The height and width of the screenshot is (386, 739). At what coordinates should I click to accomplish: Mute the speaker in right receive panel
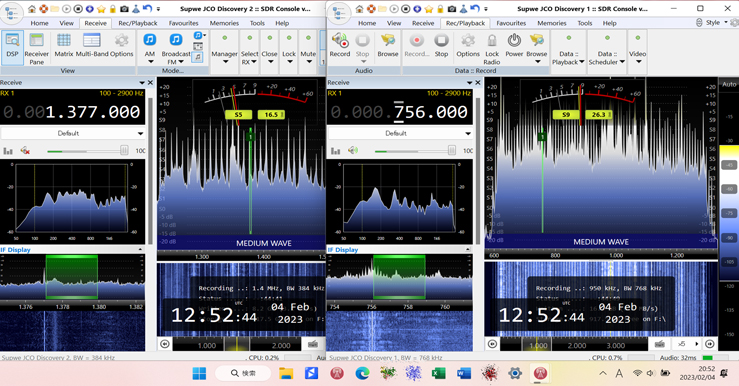353,150
